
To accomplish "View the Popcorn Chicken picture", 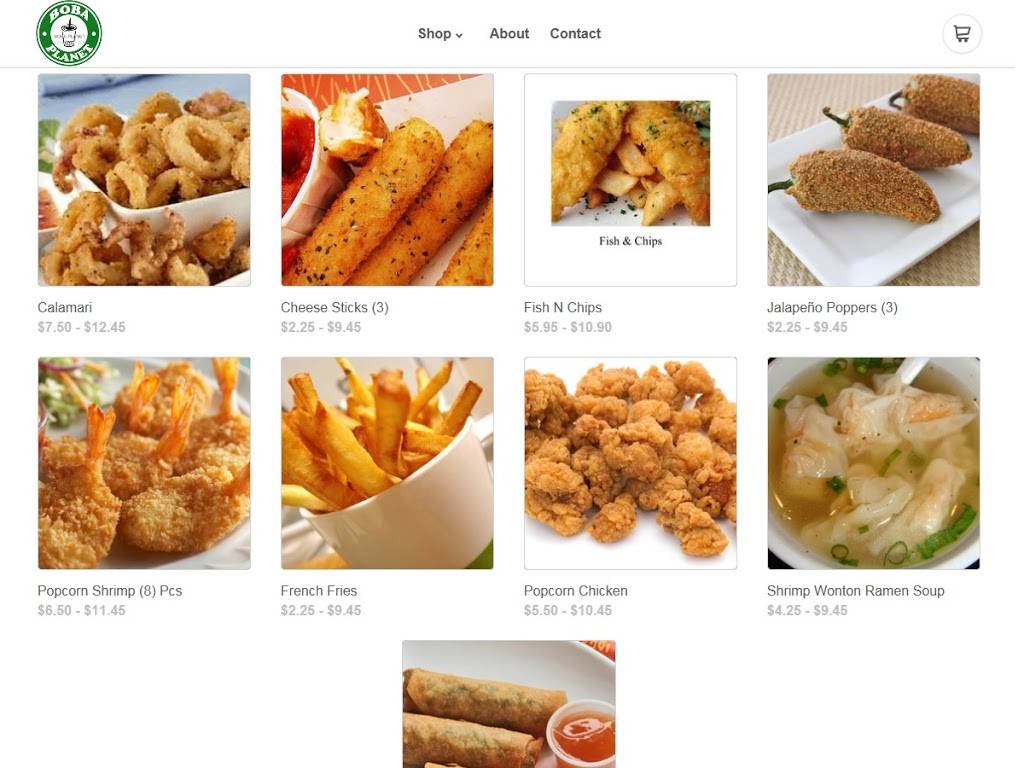I will pyautogui.click(x=630, y=463).
